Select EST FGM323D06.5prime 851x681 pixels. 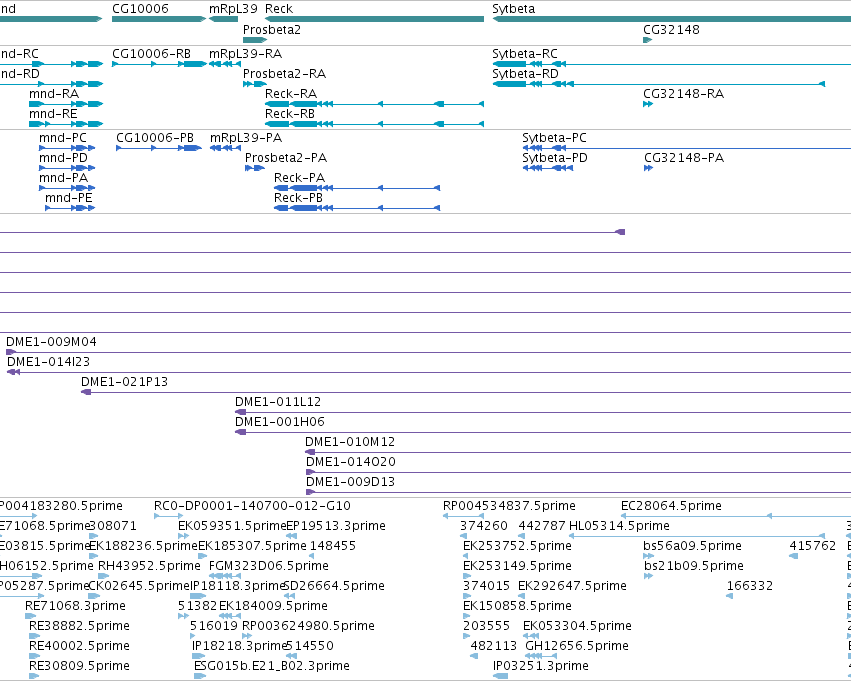(269, 565)
